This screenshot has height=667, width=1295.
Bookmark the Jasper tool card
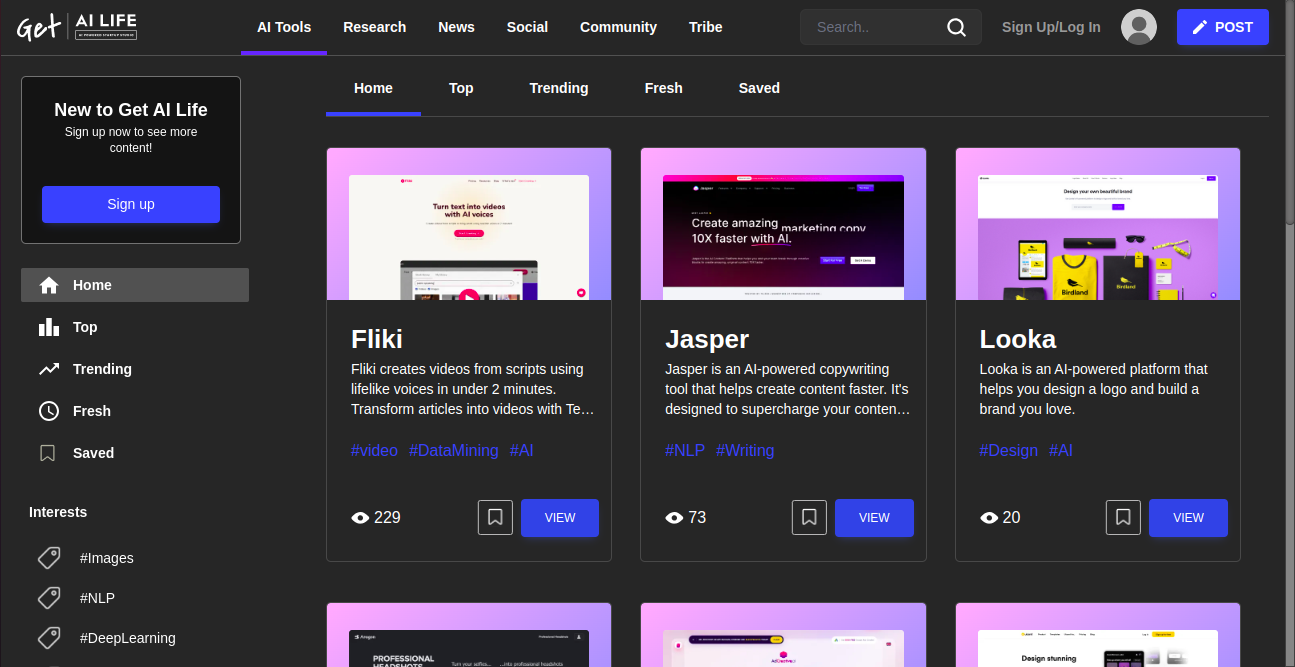coord(809,518)
